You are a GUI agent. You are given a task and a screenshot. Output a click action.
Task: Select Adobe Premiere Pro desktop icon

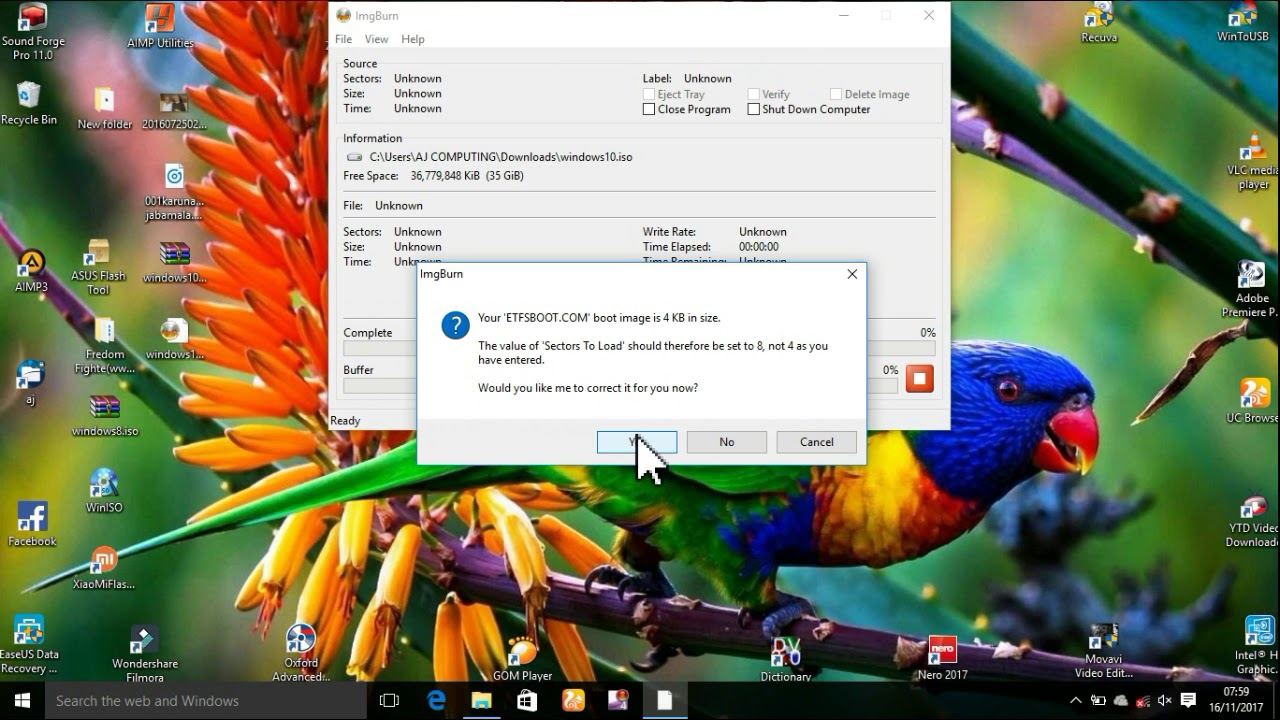[x=1252, y=289]
